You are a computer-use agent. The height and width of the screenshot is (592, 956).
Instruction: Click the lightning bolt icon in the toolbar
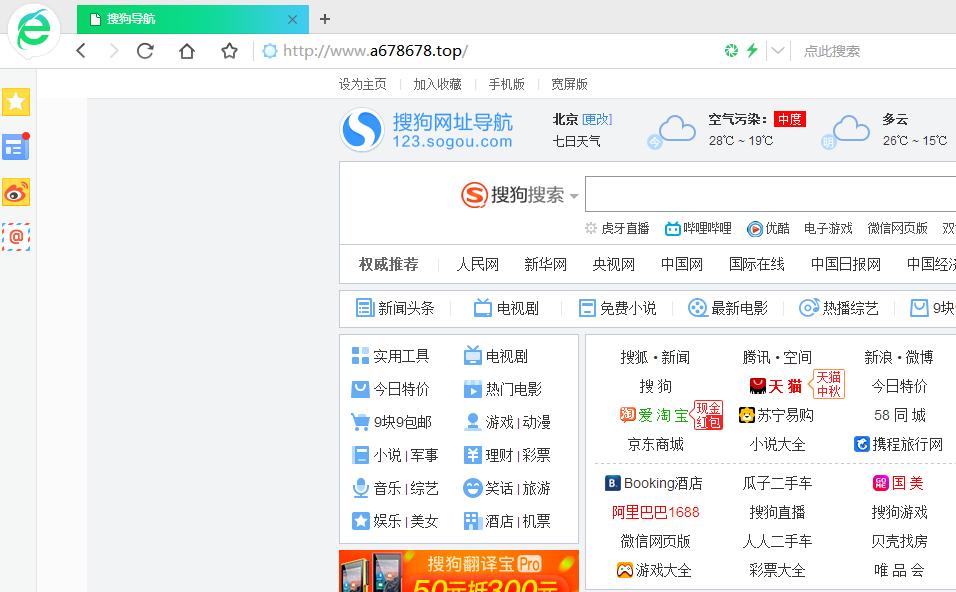point(751,50)
